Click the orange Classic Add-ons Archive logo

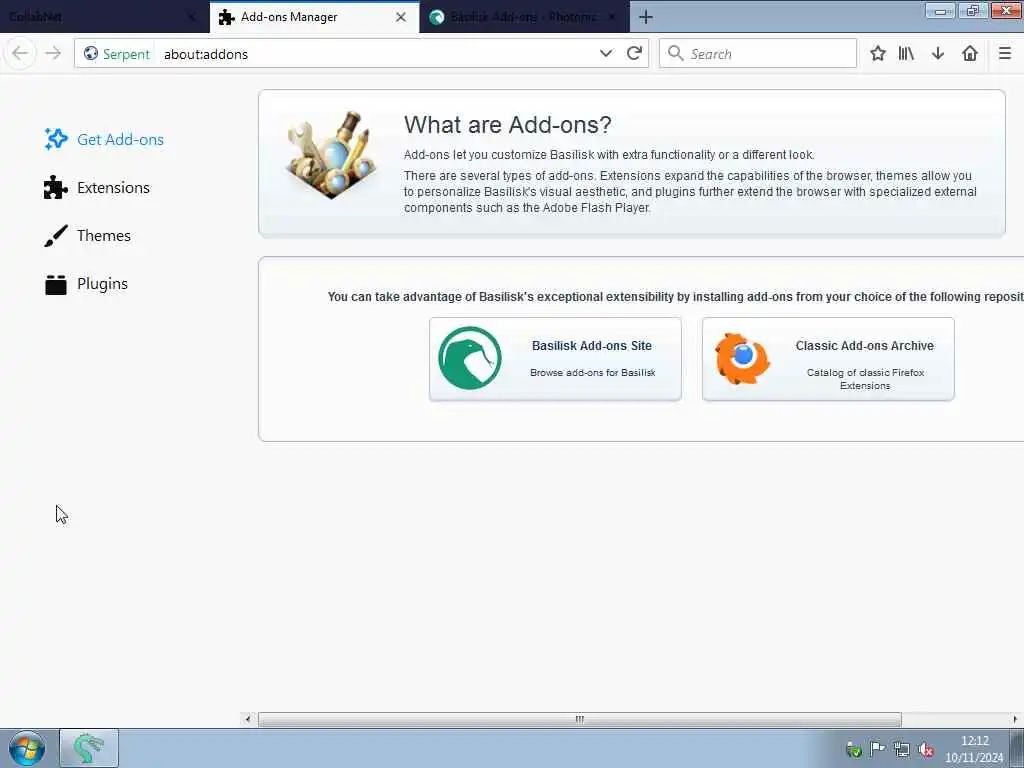pos(742,359)
